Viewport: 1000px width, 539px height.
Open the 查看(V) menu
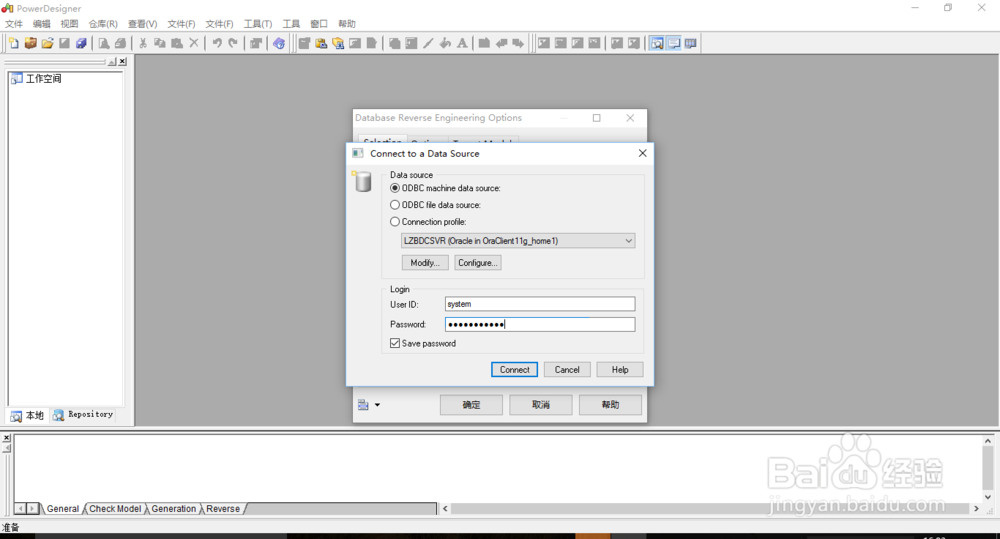pos(142,24)
